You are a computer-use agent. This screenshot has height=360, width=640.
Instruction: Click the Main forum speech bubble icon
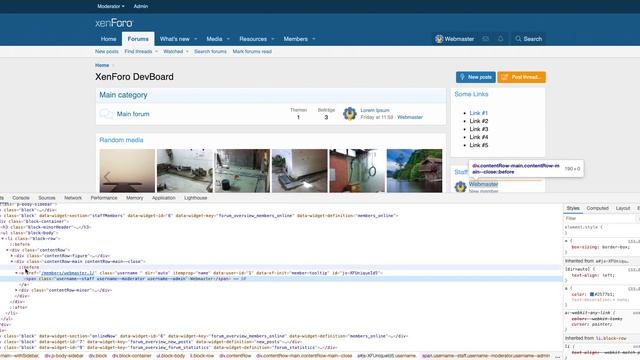click(x=106, y=114)
